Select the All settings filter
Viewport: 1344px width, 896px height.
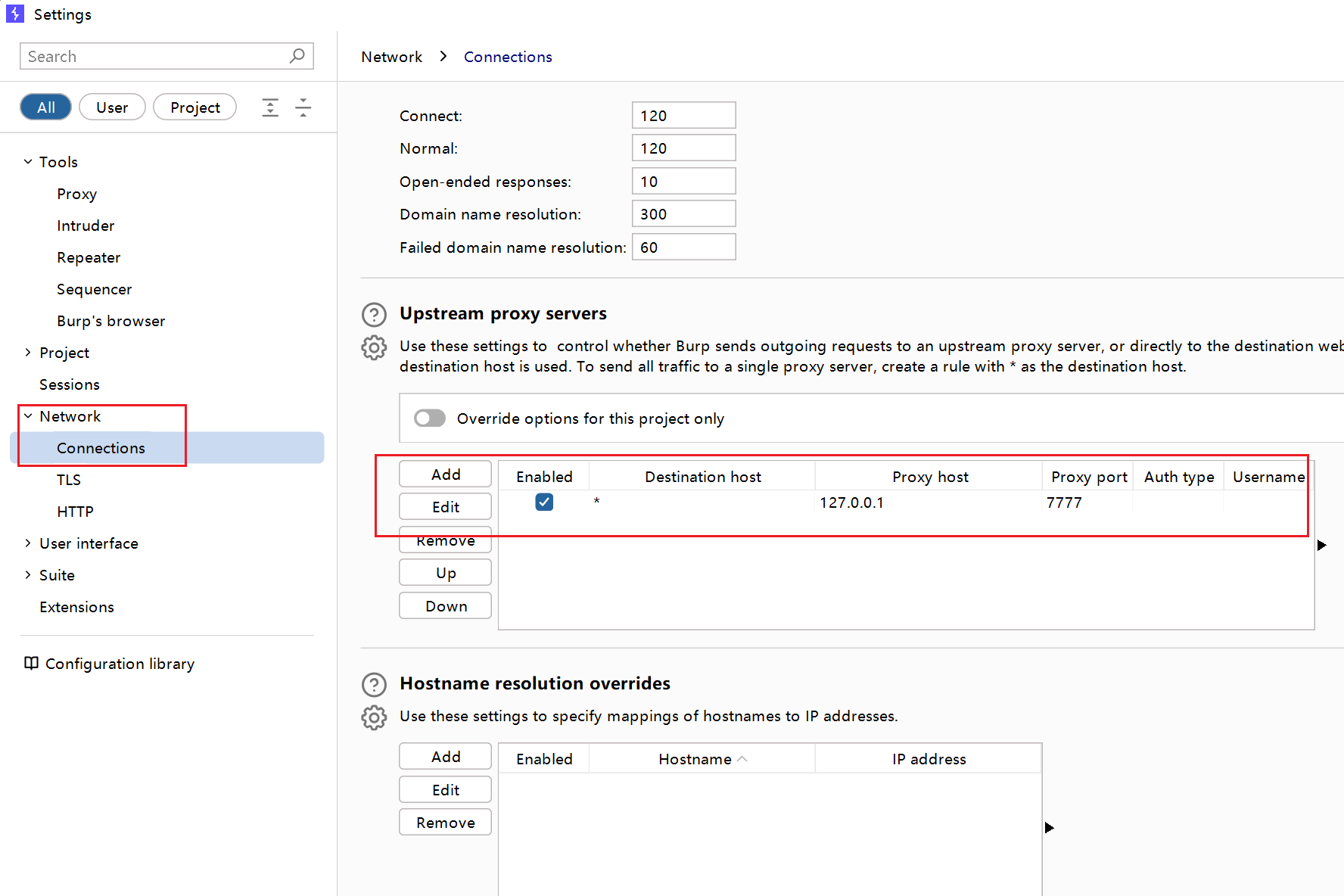pos(46,107)
